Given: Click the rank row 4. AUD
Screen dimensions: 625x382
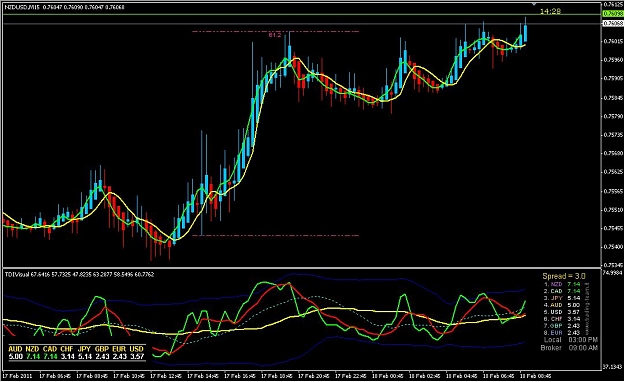Looking at the screenshot, I should pyautogui.click(x=562, y=305).
